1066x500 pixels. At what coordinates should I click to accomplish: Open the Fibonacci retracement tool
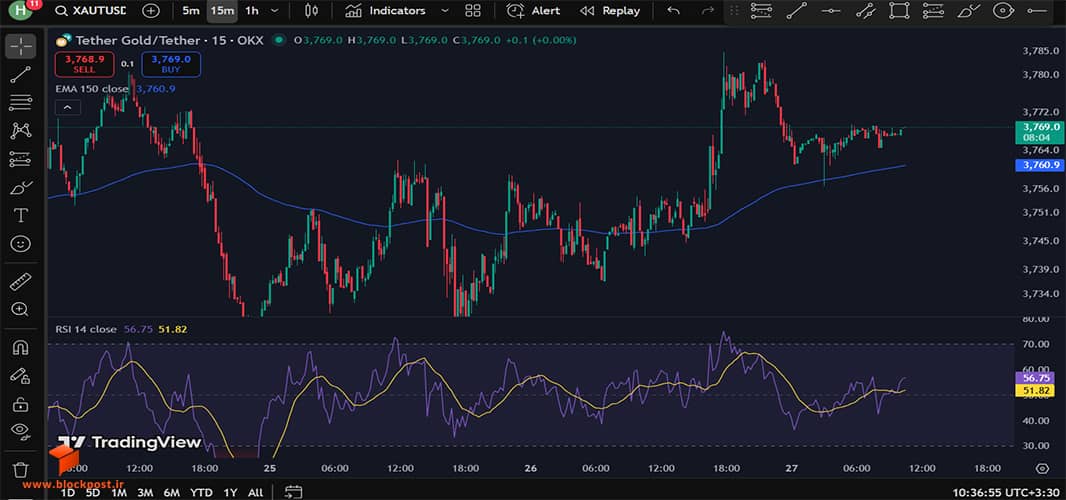[x=20, y=103]
